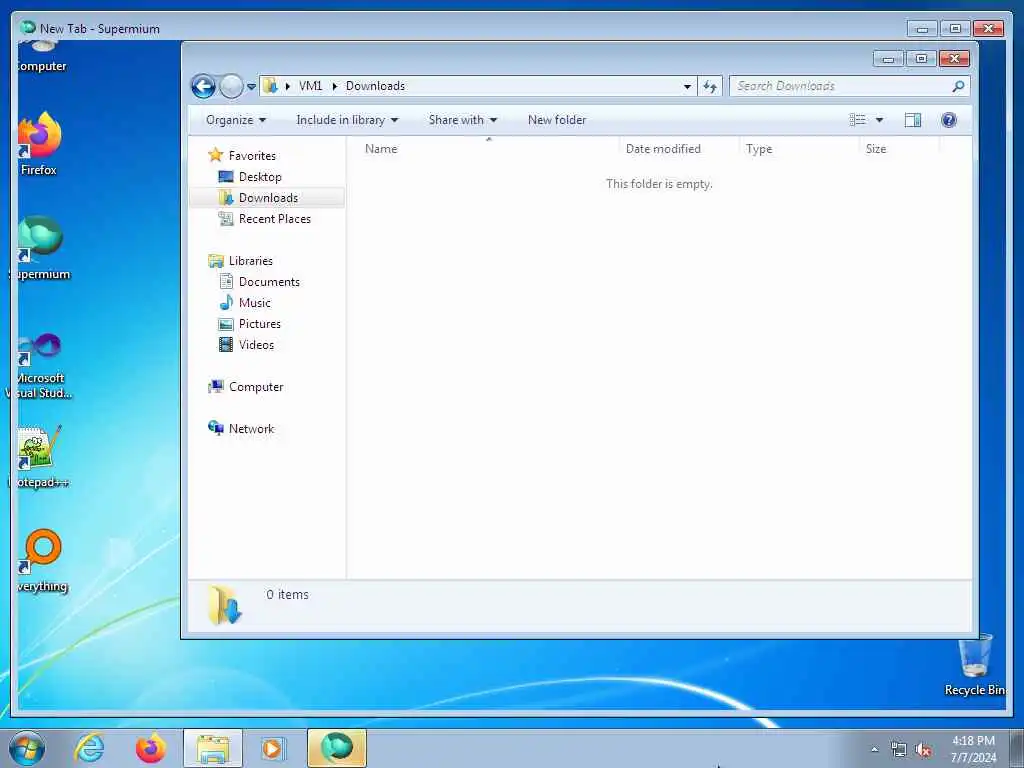Select the Recycle Bin desktop icon
The width and height of the screenshot is (1024, 768).
pyautogui.click(x=974, y=665)
